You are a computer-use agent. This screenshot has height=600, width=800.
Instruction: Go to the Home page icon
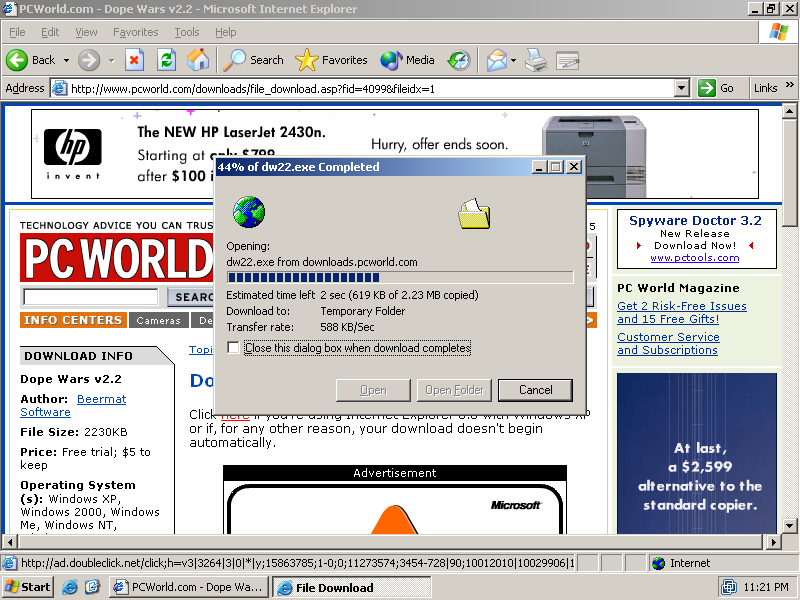tap(198, 60)
